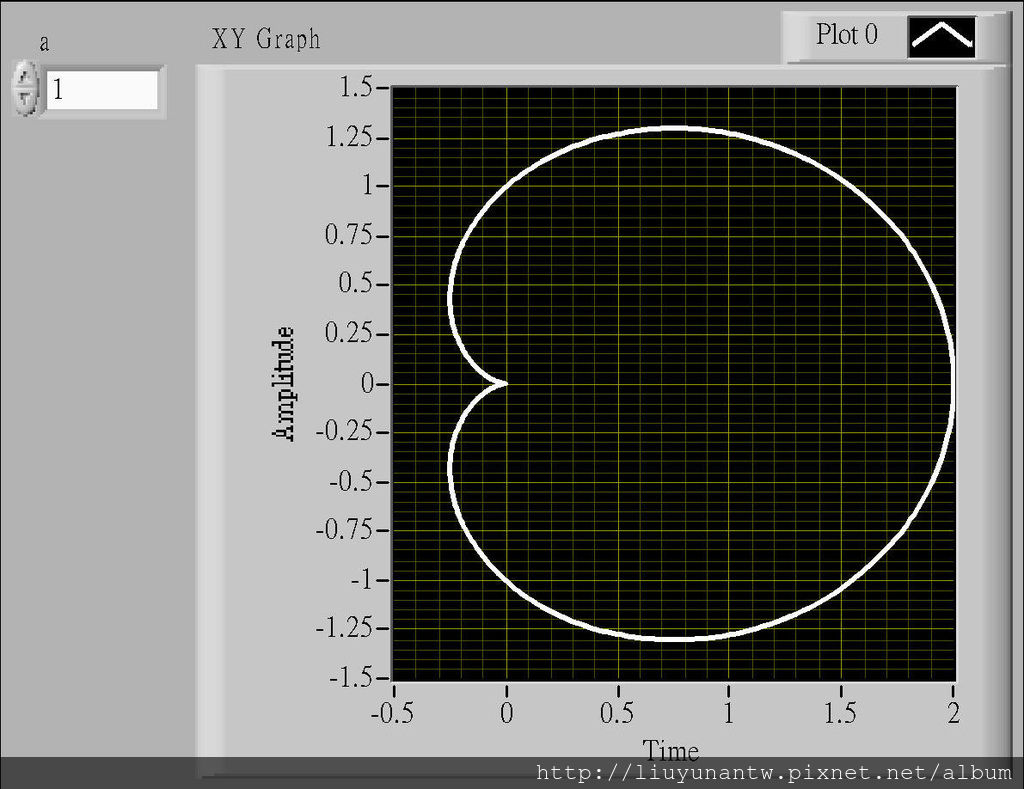The height and width of the screenshot is (789, 1024).
Task: Click the Plot 0 legend label
Action: pyautogui.click(x=846, y=35)
